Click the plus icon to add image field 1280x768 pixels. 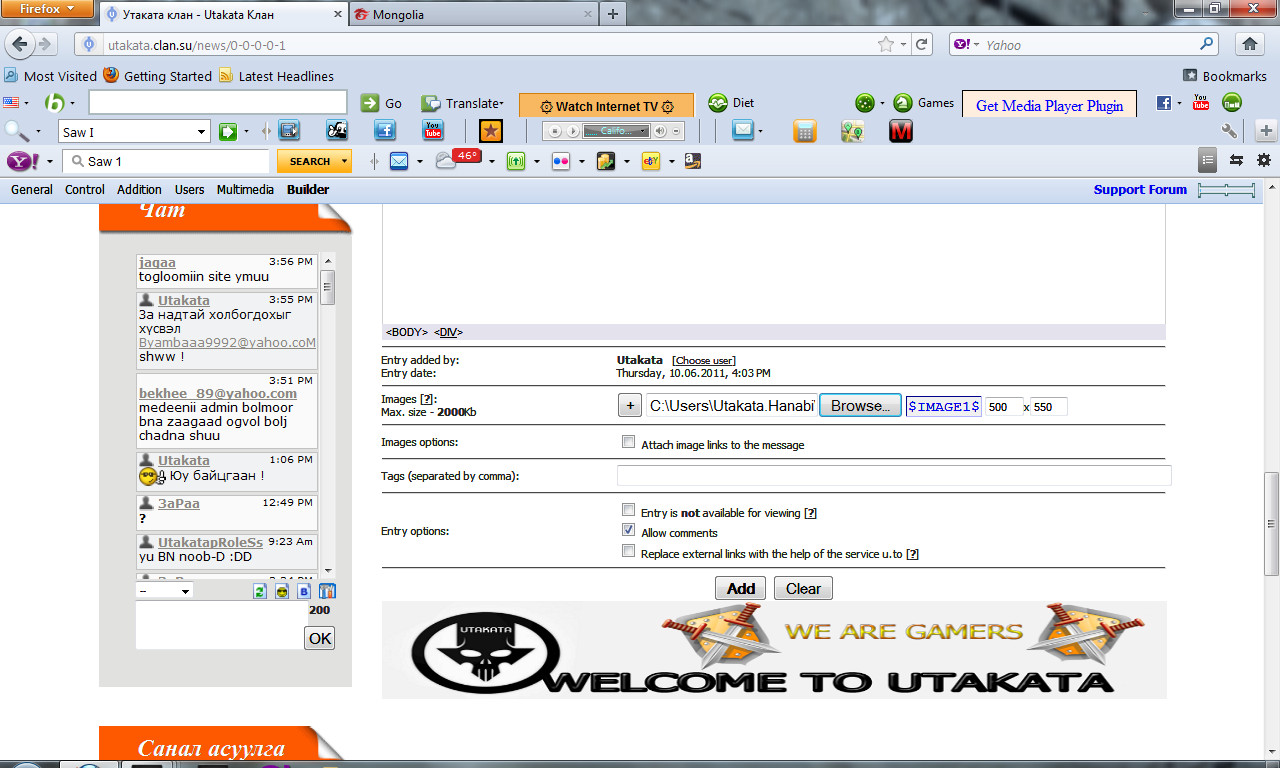[x=630, y=406]
